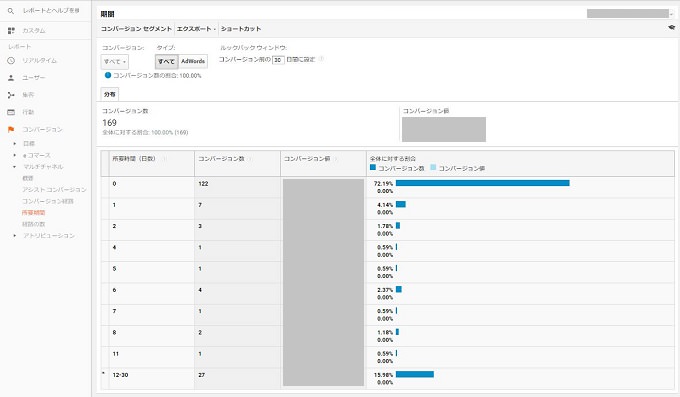Click help icon in 所要時間（日数） header
Screen dimensions: 680x397
[x=164, y=159]
